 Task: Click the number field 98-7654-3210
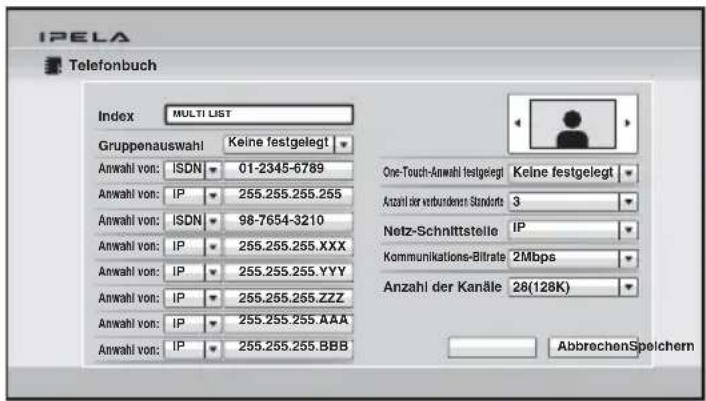tap(288, 221)
